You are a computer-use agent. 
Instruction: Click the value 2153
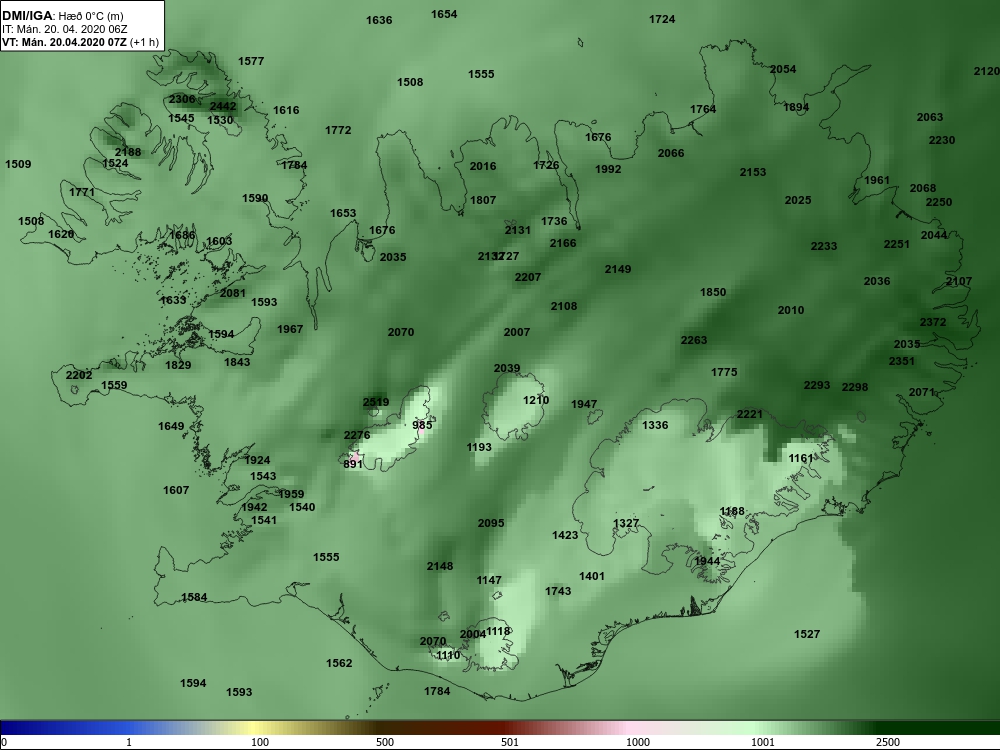click(x=753, y=172)
